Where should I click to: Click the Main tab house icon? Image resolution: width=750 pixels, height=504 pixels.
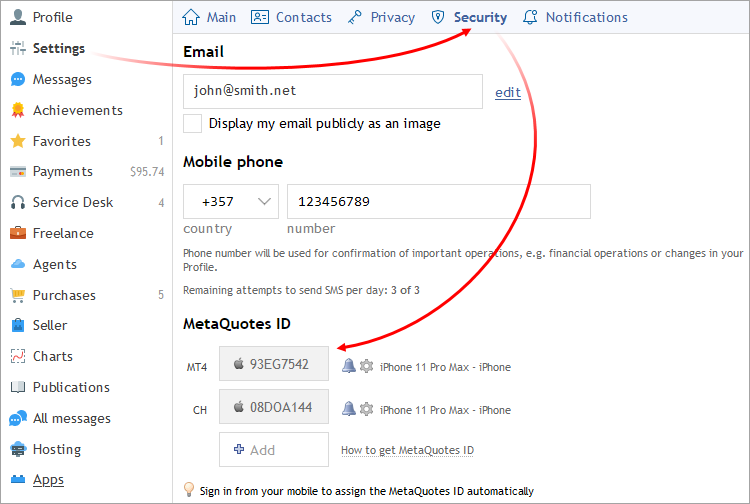(191, 17)
